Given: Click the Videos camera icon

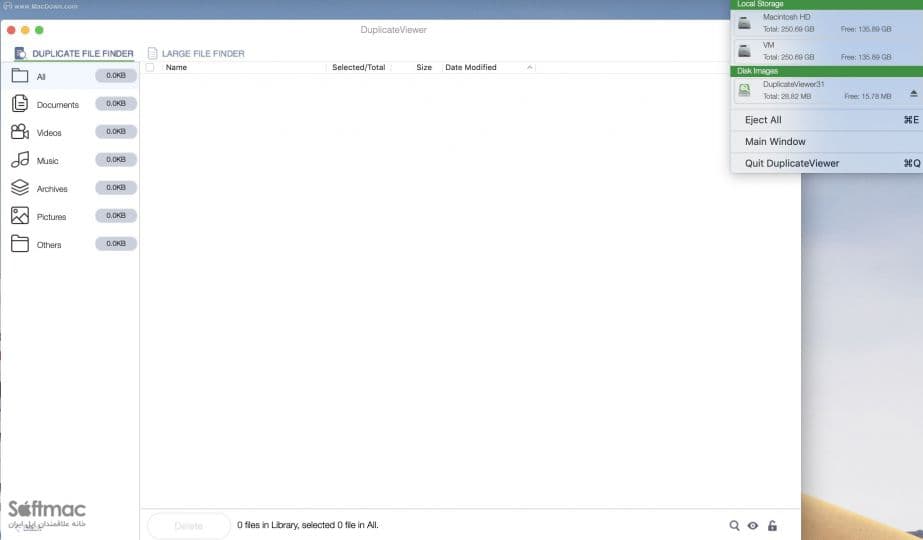Looking at the screenshot, I should (x=19, y=131).
